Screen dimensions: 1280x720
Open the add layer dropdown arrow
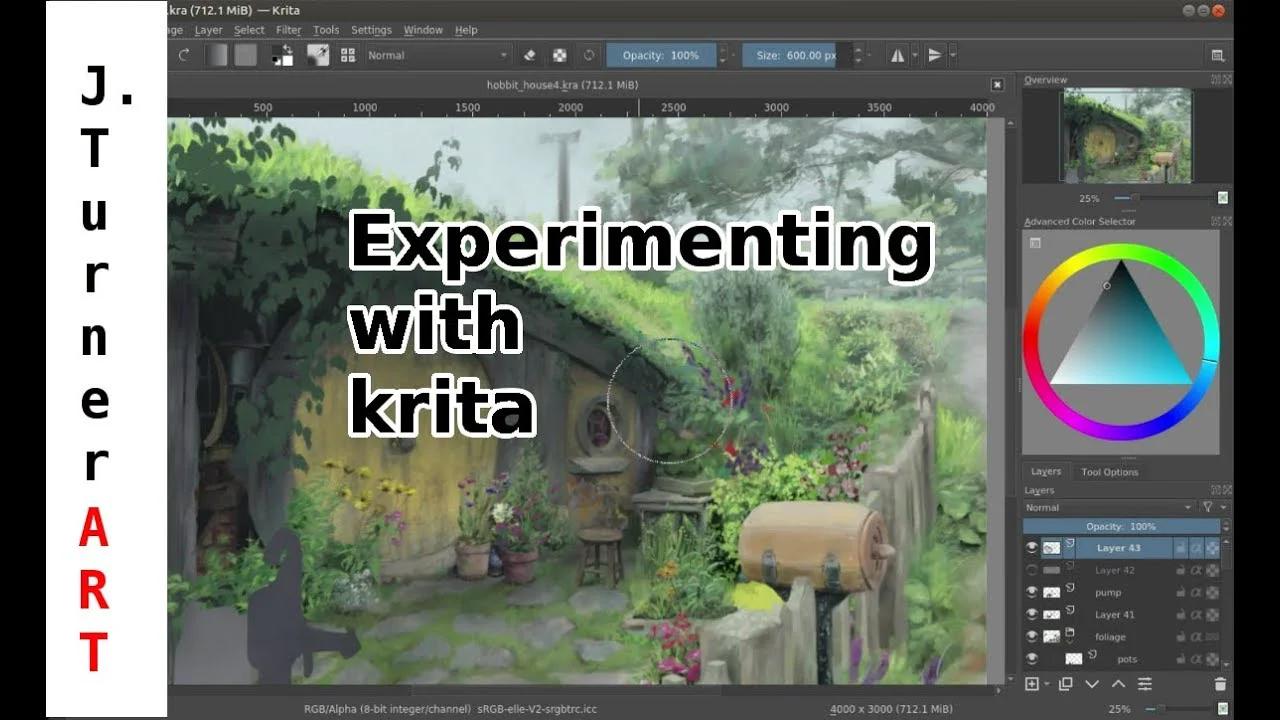[x=1046, y=684]
